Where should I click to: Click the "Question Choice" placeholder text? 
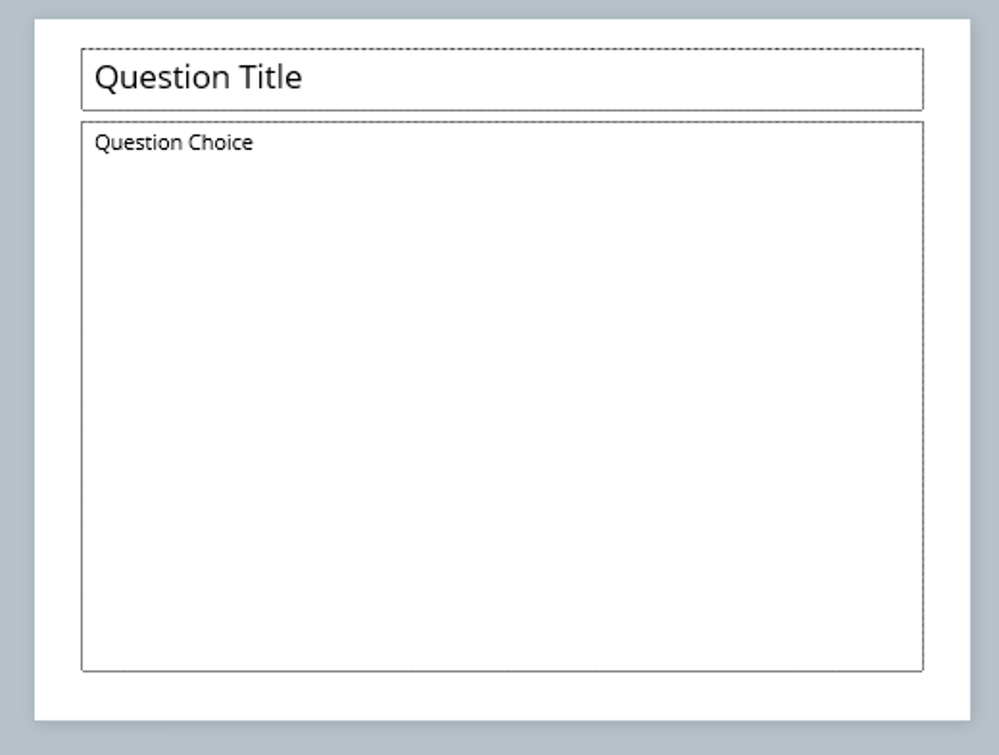(174, 143)
